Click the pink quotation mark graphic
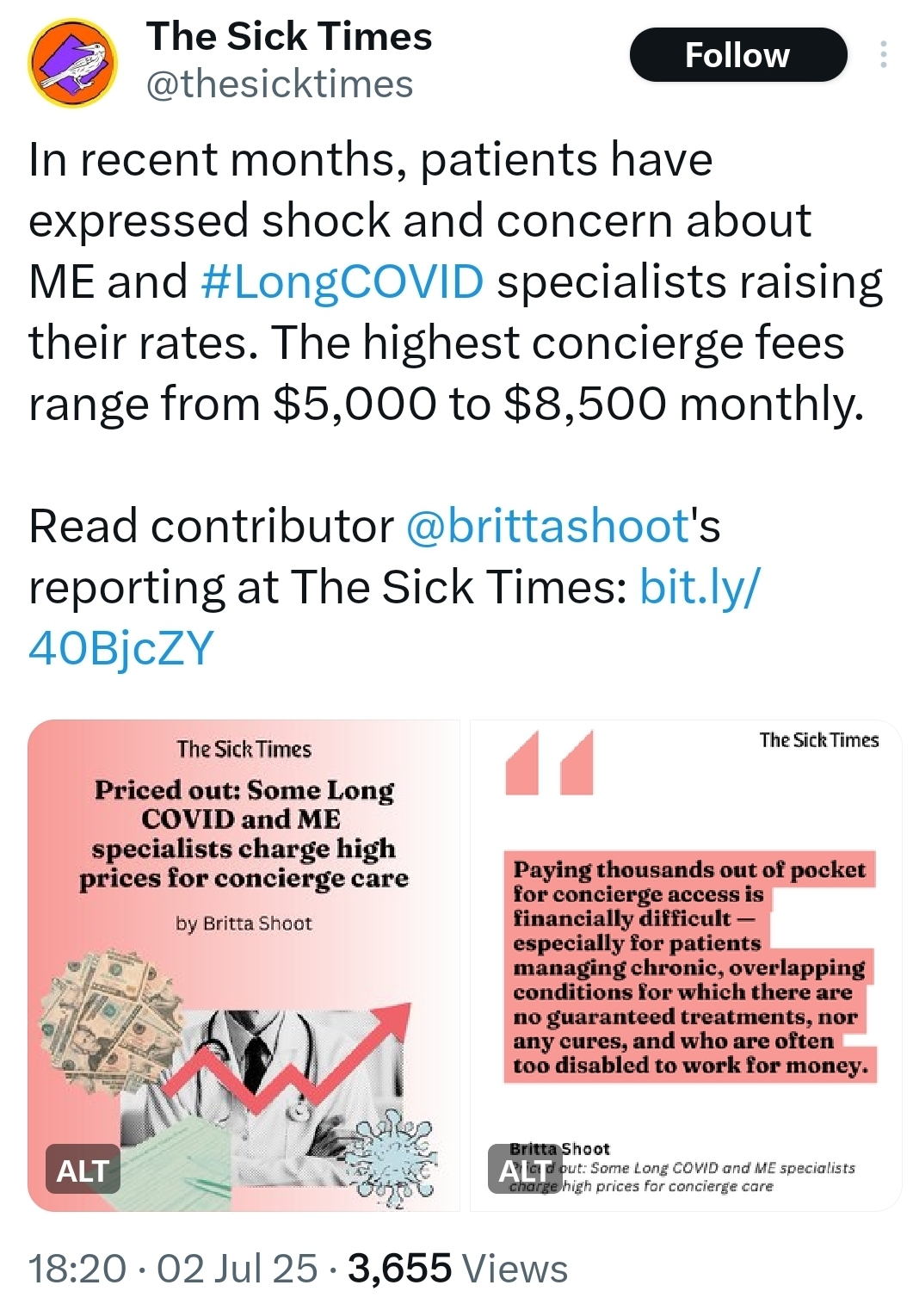 point(550,763)
